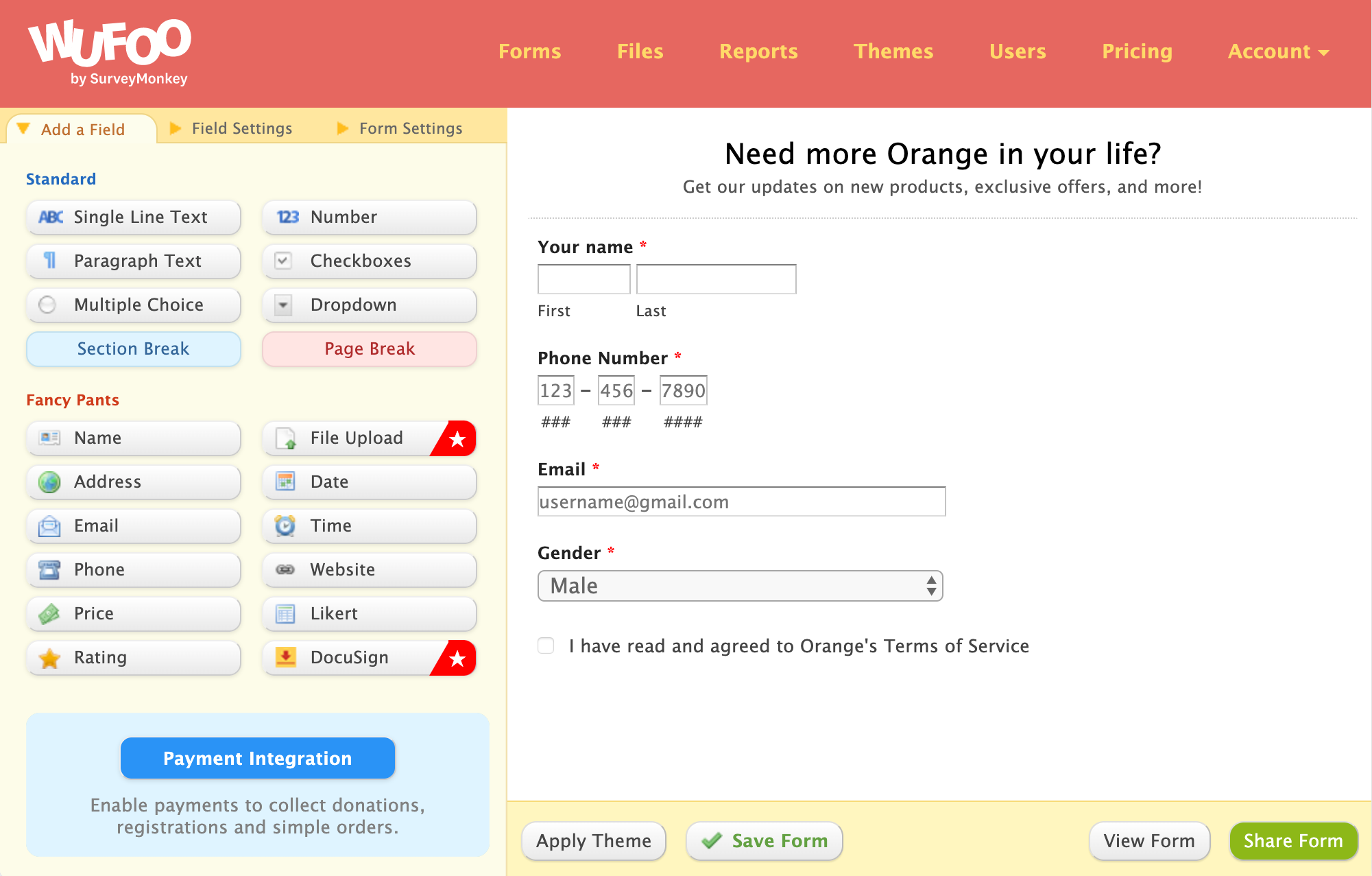1372x876 pixels.
Task: Click the Multiple Choice field icon
Action: click(x=48, y=304)
